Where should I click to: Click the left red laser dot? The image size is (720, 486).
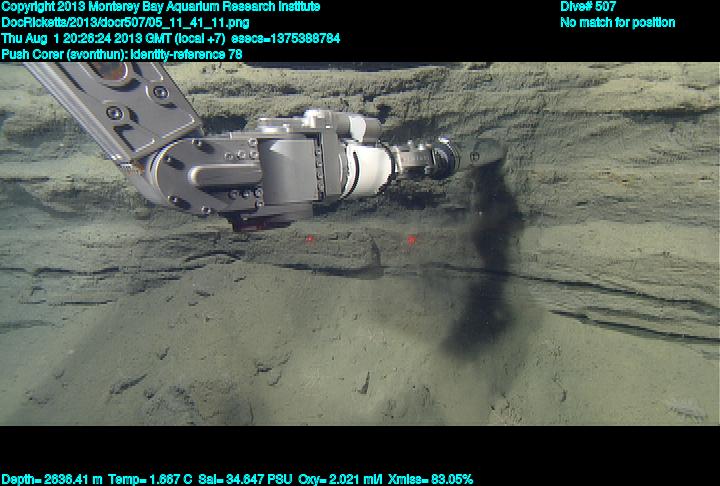tap(310, 240)
